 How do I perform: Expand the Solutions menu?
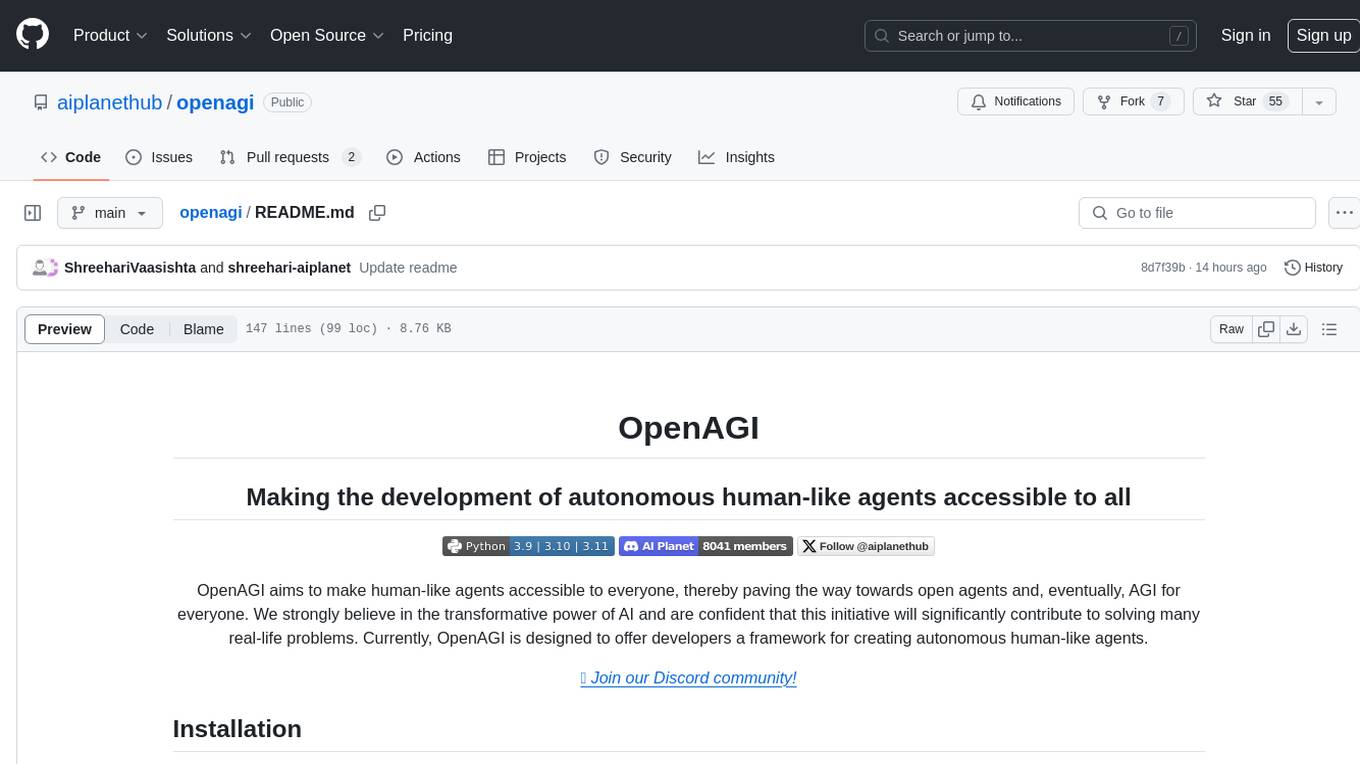[208, 35]
